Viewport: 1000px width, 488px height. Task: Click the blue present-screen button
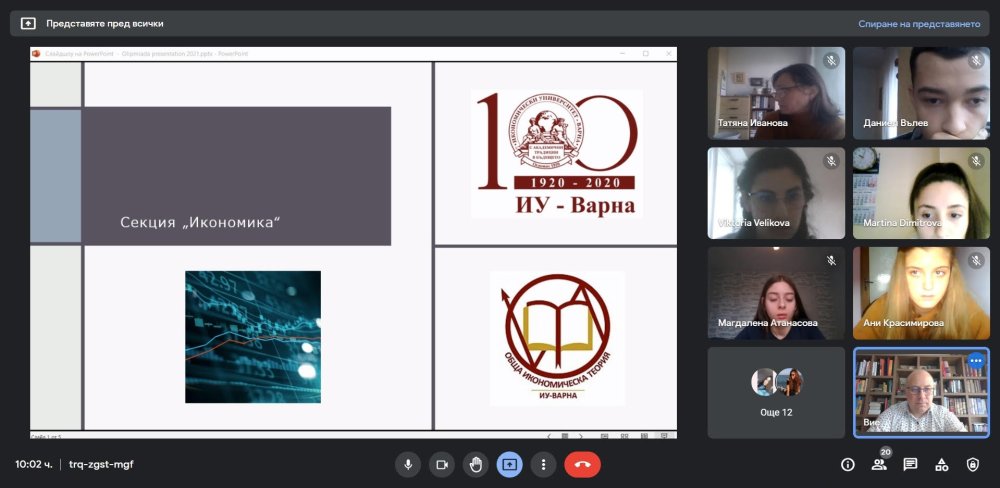(x=510, y=465)
